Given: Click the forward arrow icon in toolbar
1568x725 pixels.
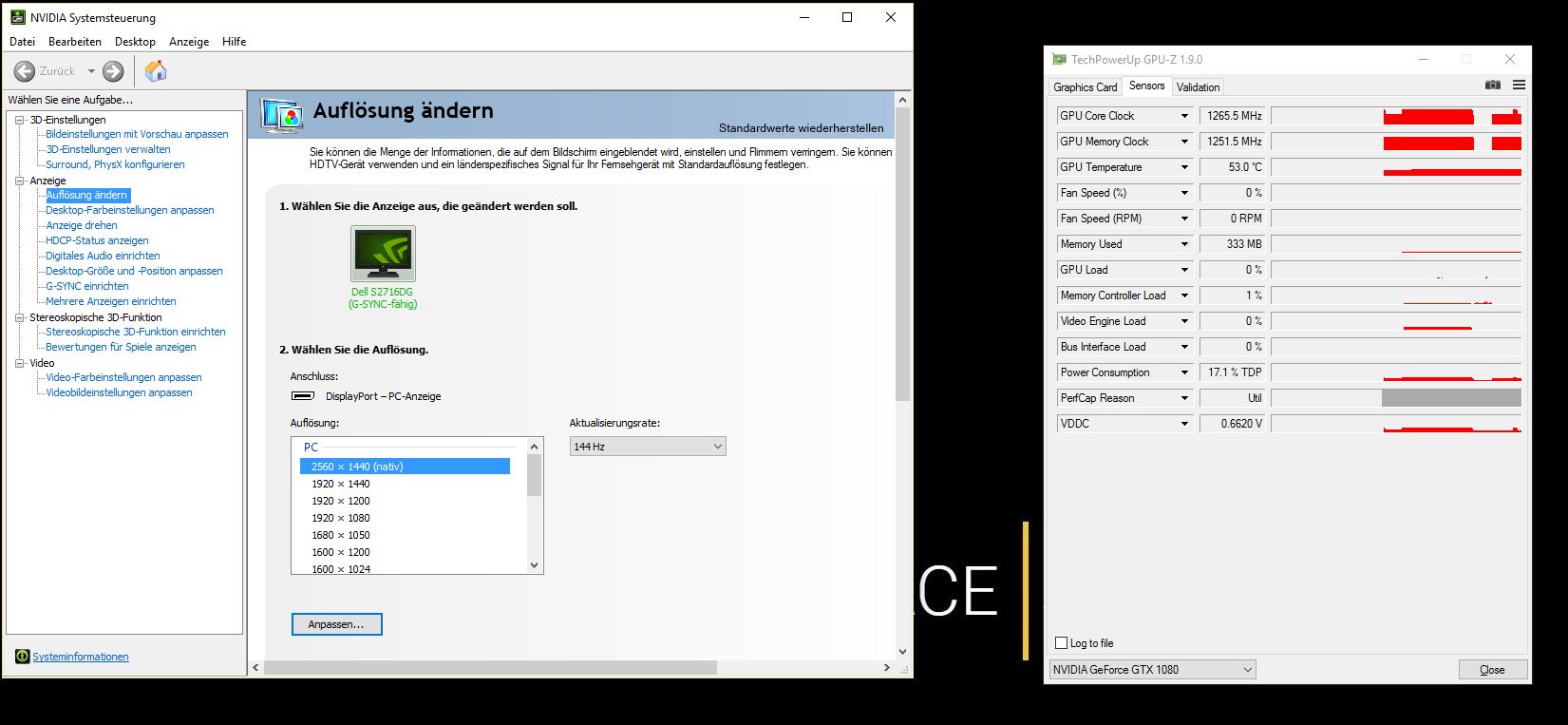Looking at the screenshot, I should point(113,71).
